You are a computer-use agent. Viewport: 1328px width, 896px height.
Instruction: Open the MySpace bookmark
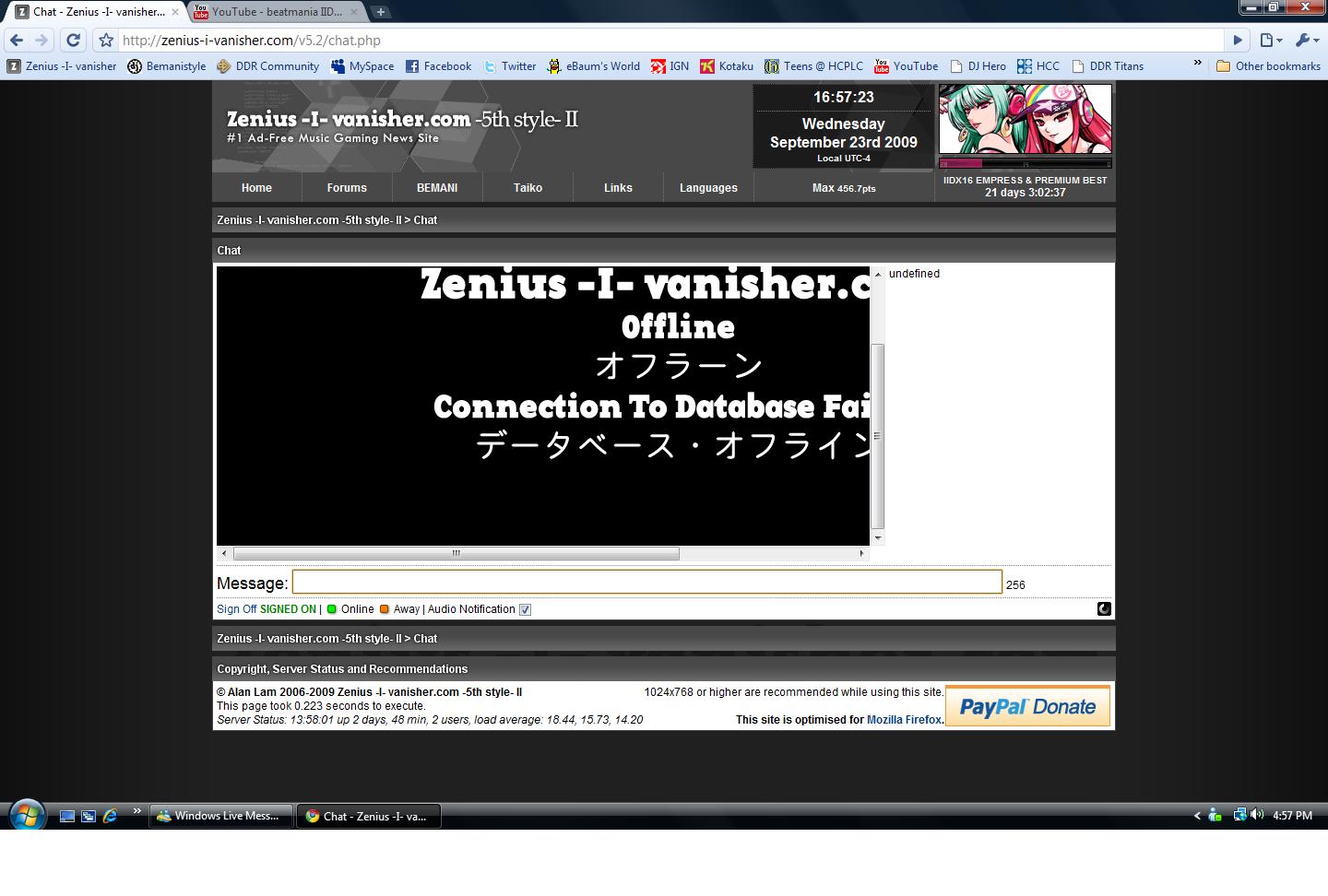point(362,66)
